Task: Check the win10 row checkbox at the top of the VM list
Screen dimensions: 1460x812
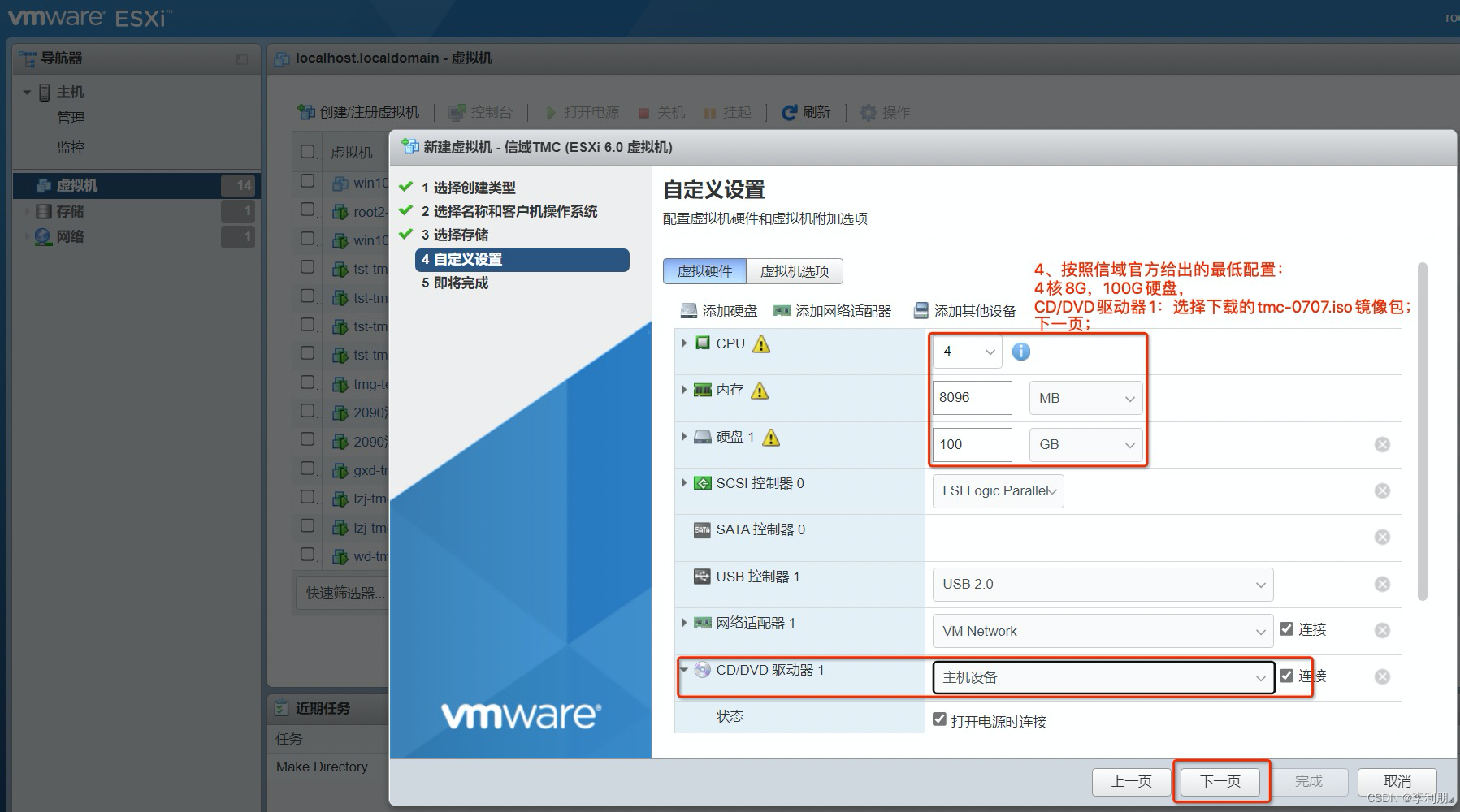Action: coord(308,181)
